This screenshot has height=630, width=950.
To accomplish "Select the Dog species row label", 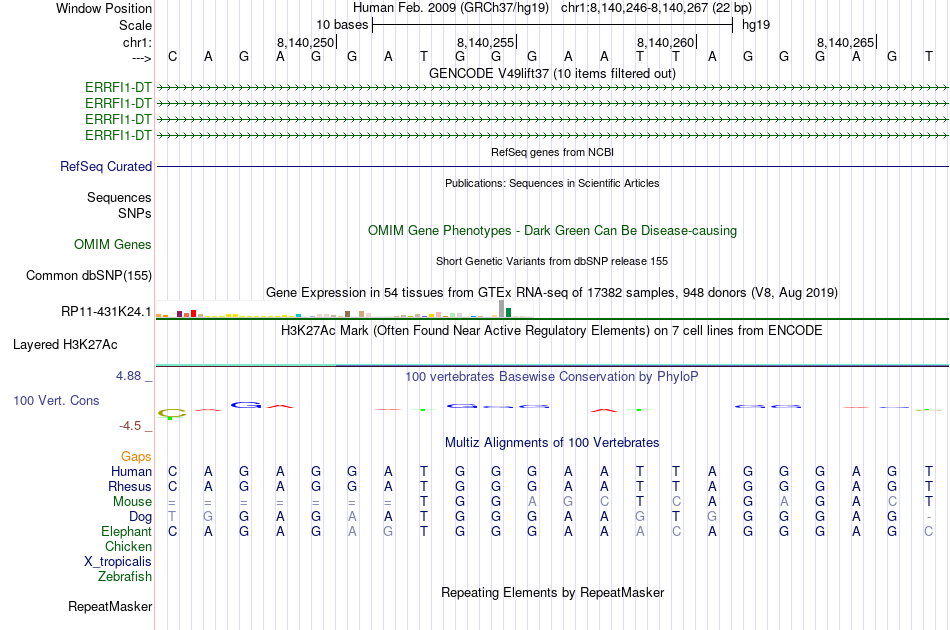I will tap(141, 517).
